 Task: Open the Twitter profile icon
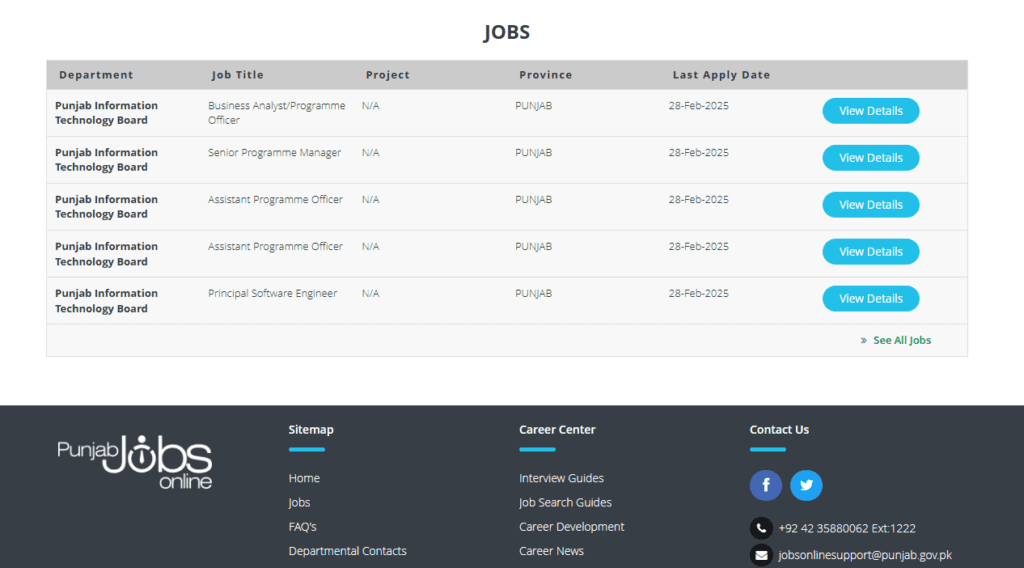806,485
